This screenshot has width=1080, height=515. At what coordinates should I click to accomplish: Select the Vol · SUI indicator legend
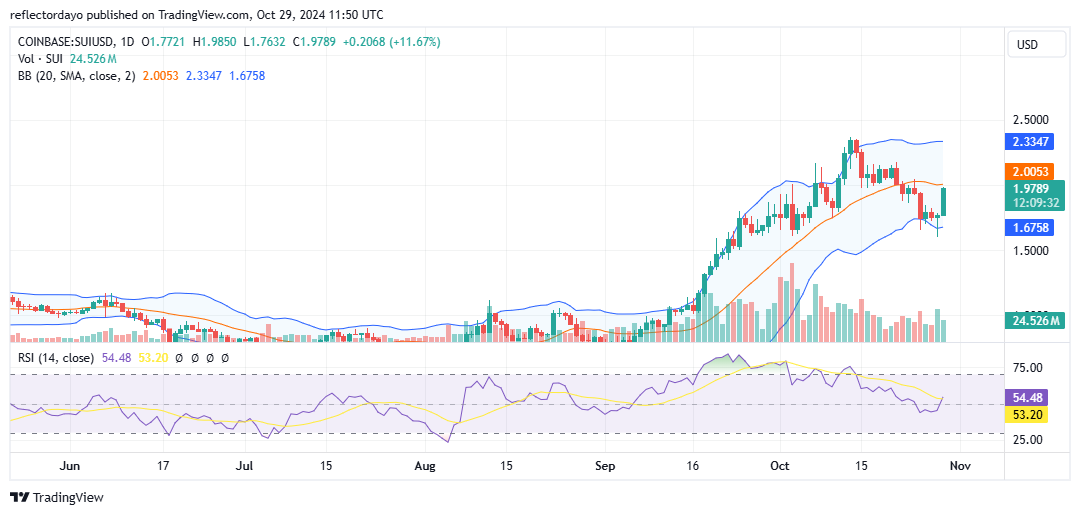click(x=41, y=59)
